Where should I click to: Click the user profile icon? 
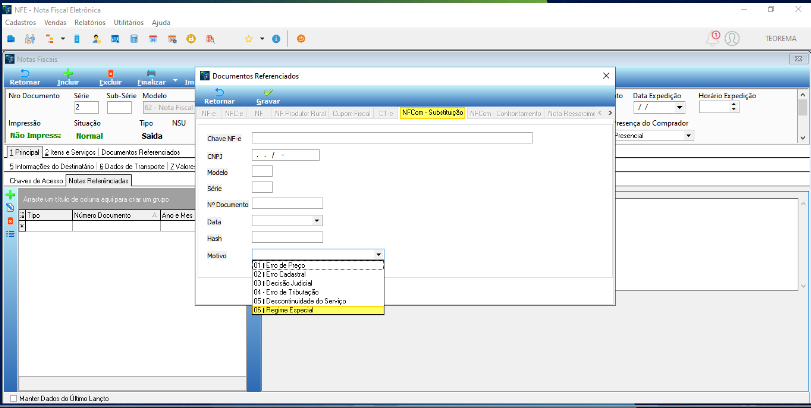click(x=732, y=38)
